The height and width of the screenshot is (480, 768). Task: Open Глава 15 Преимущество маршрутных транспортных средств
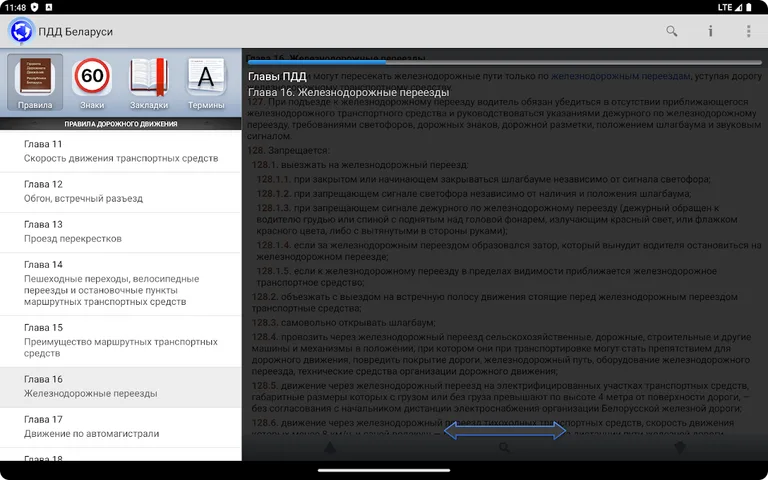120,341
